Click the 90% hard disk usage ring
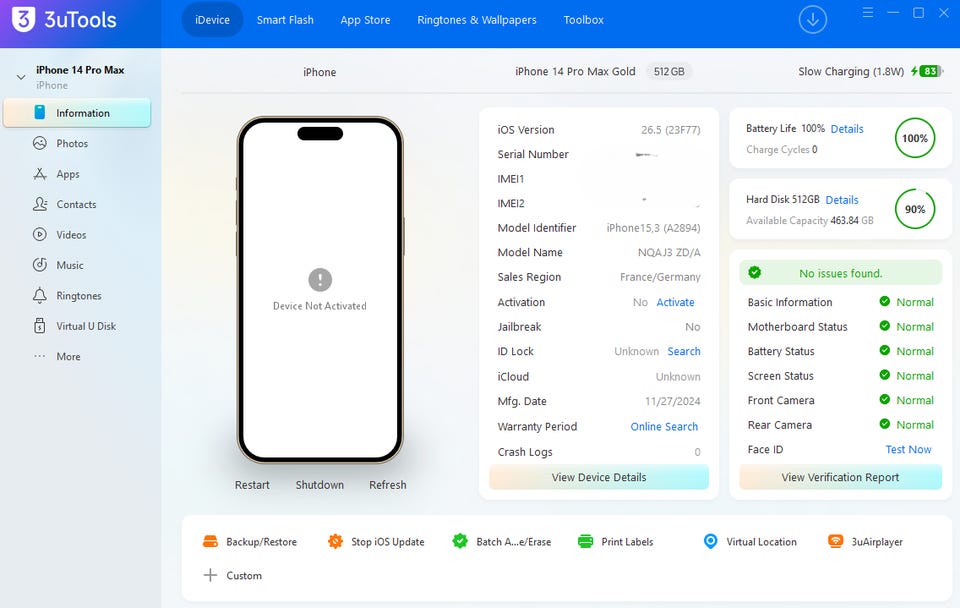The height and width of the screenshot is (608, 960). coord(915,209)
